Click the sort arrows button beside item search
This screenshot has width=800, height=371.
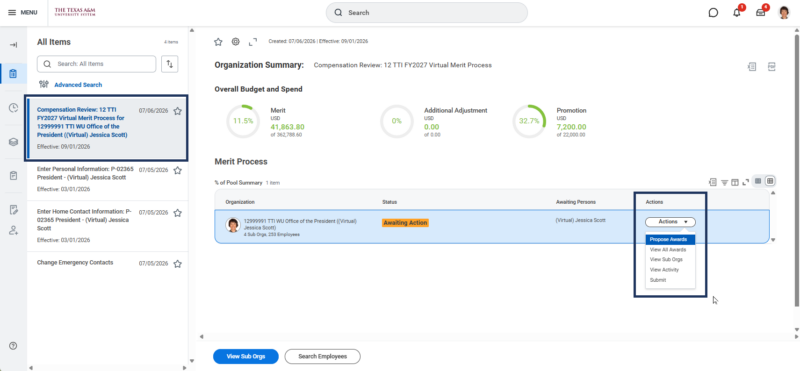pos(170,64)
